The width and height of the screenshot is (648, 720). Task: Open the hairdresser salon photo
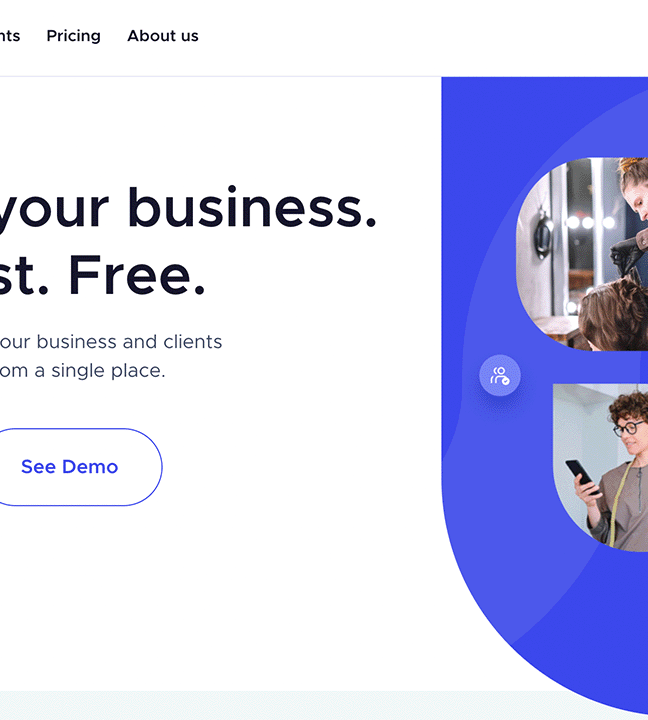582,254
